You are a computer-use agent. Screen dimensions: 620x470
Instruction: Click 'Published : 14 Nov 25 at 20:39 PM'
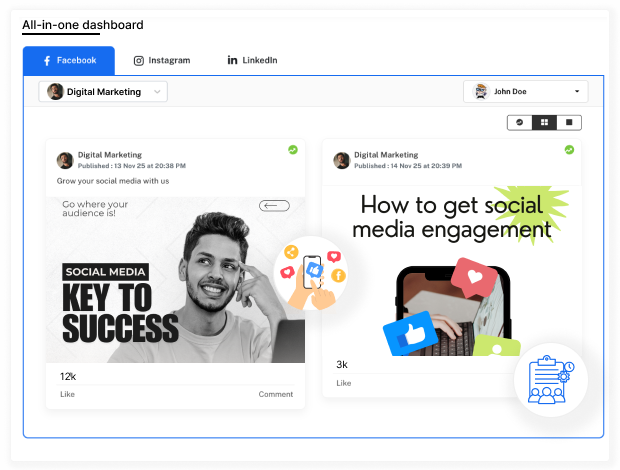coord(408,166)
